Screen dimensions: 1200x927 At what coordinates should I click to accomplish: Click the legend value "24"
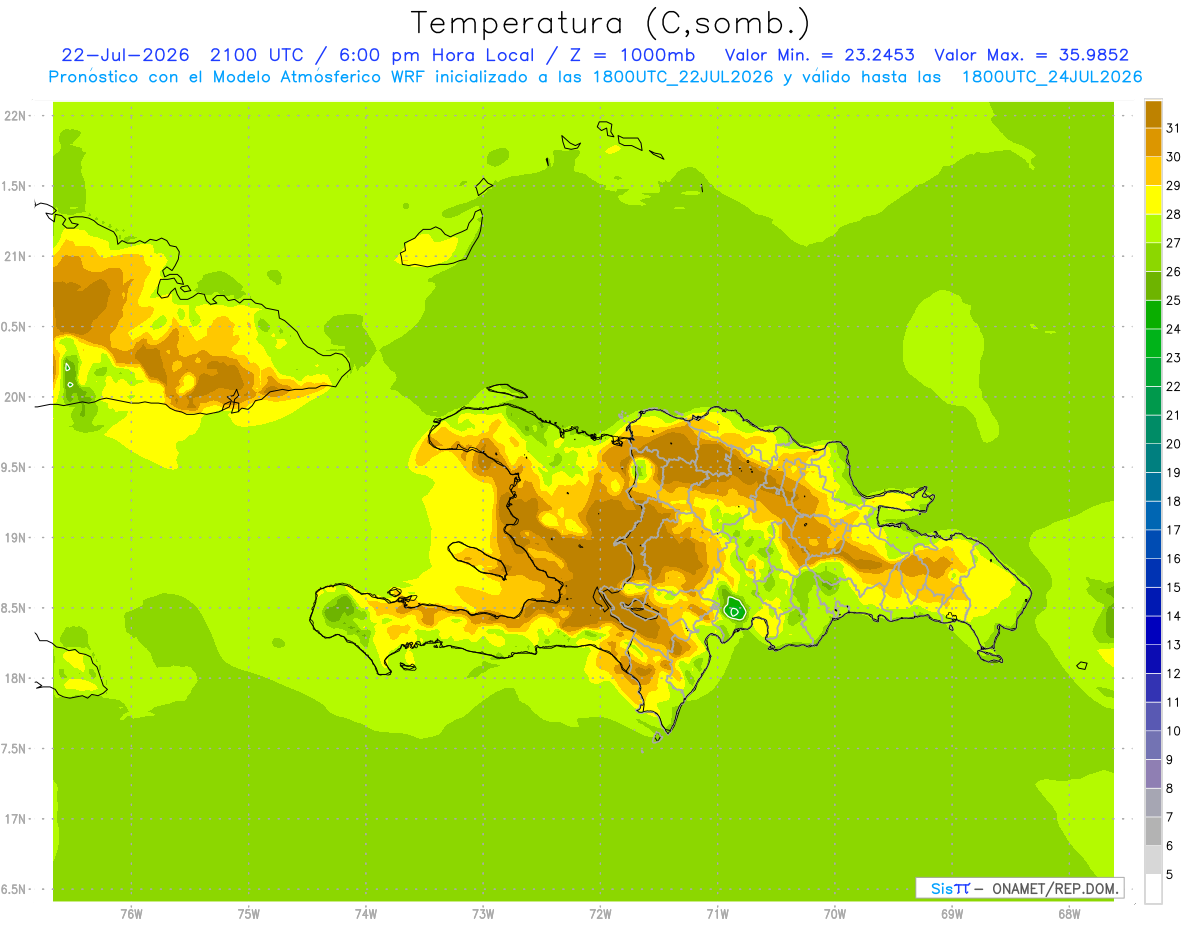click(1174, 329)
